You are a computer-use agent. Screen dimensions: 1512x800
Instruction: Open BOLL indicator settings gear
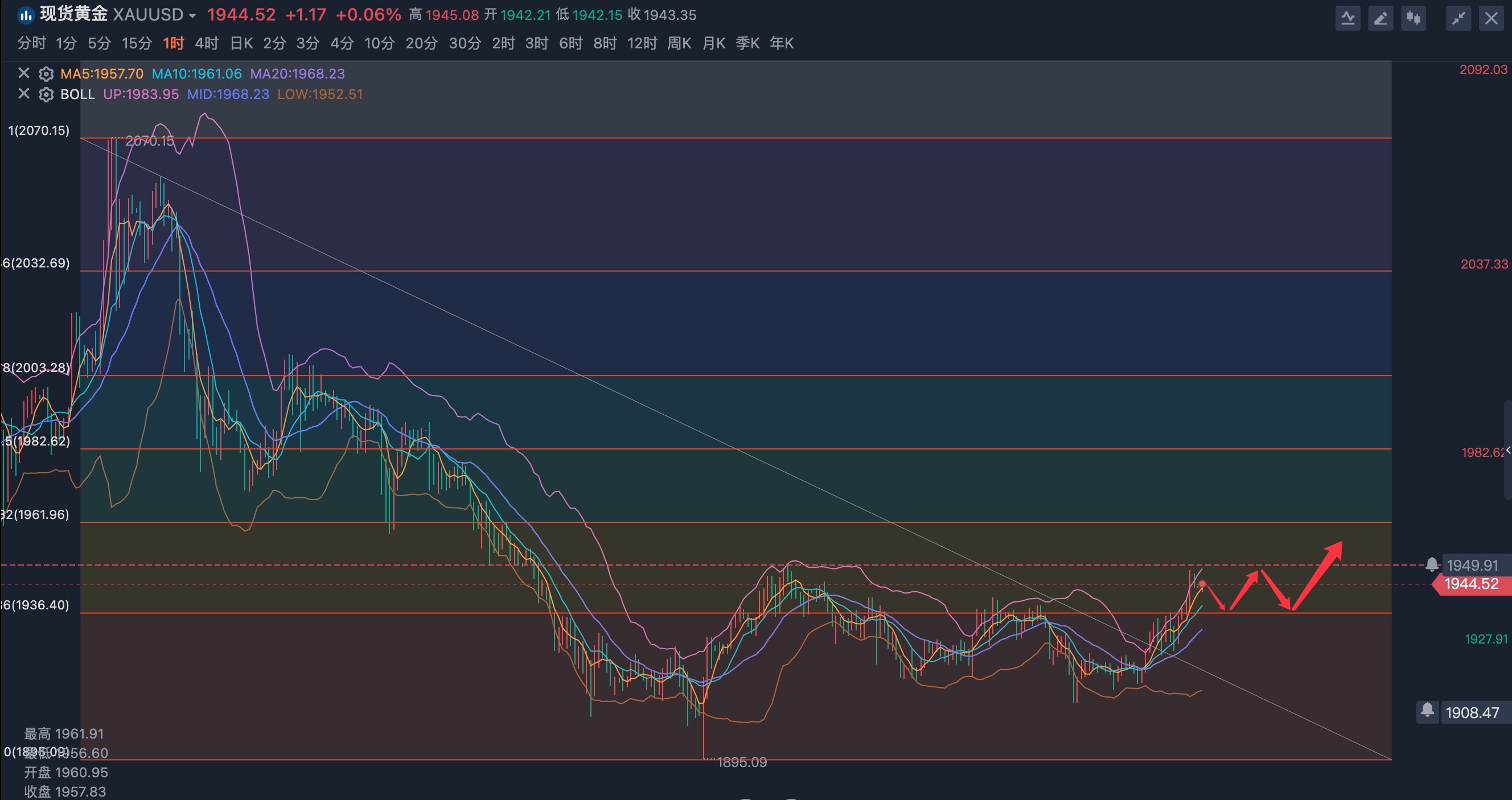coord(46,94)
